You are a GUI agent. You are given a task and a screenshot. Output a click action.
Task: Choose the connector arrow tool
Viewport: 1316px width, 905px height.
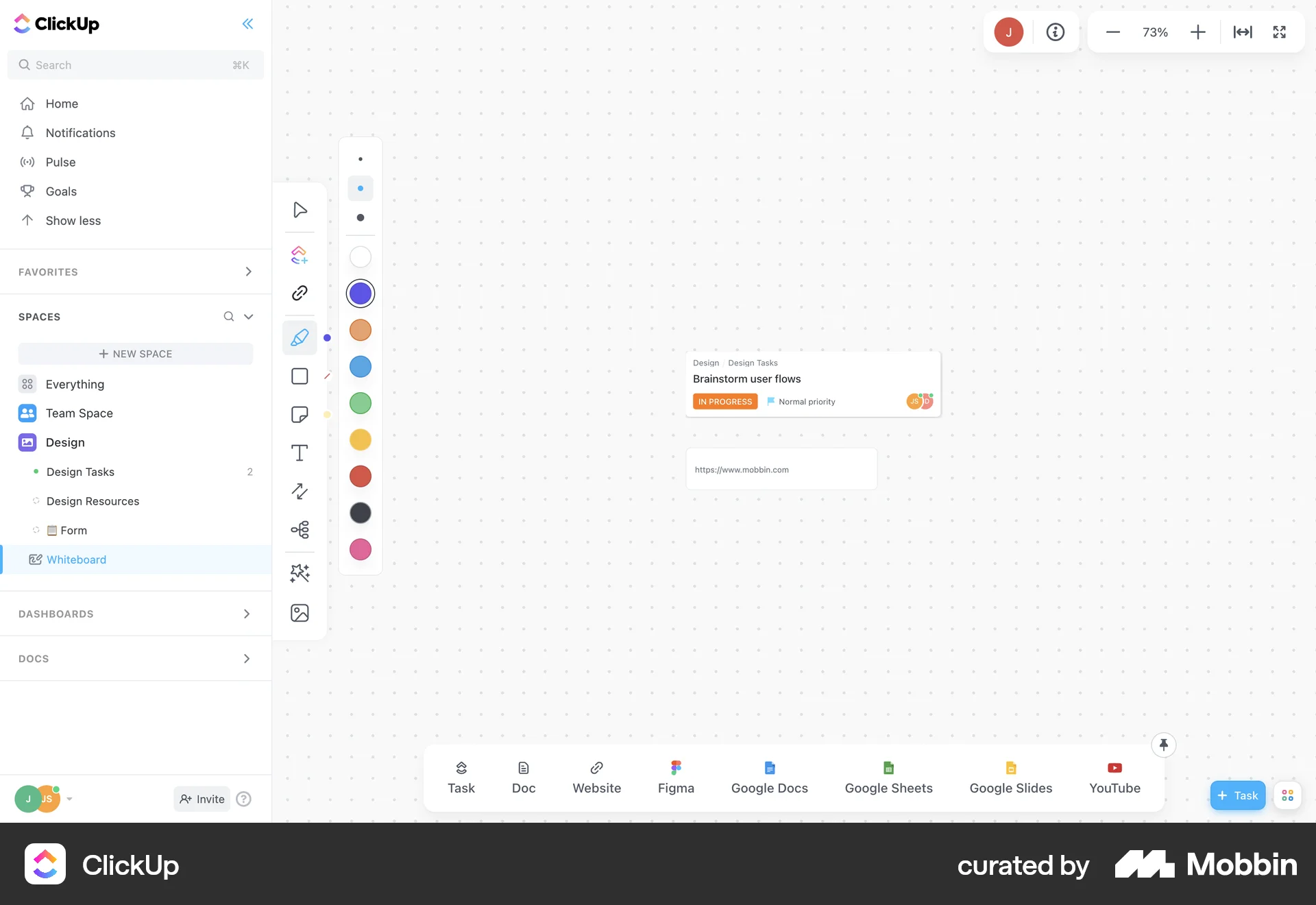300,492
